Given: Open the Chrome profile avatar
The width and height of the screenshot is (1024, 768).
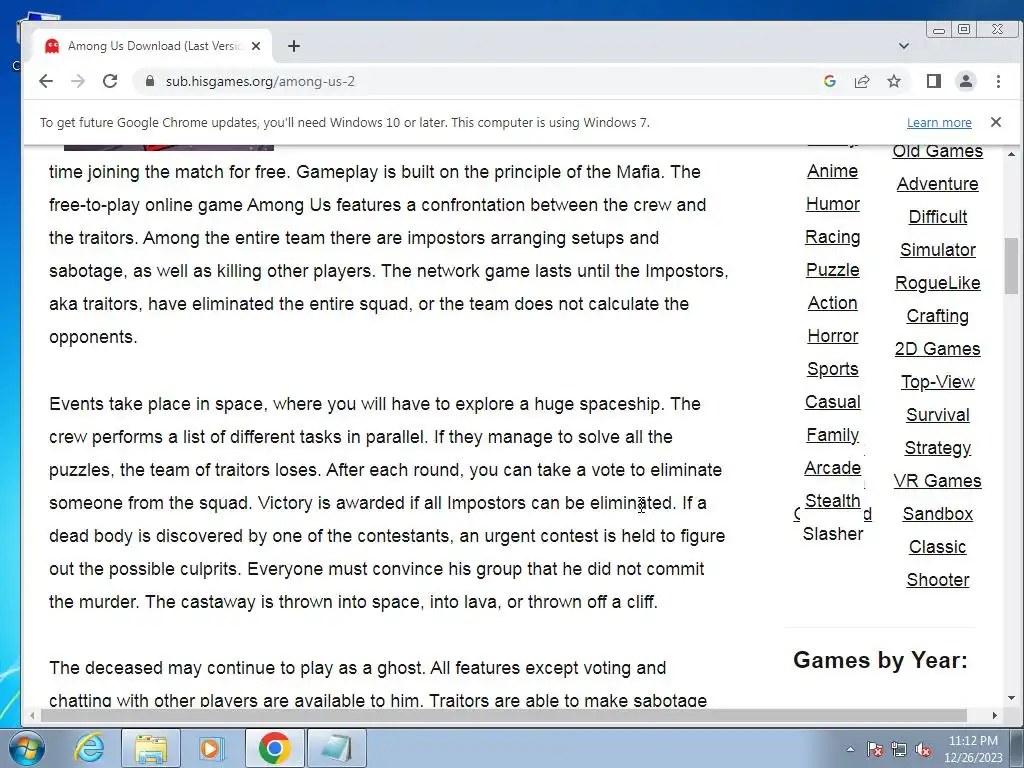Looking at the screenshot, I should click(966, 81).
